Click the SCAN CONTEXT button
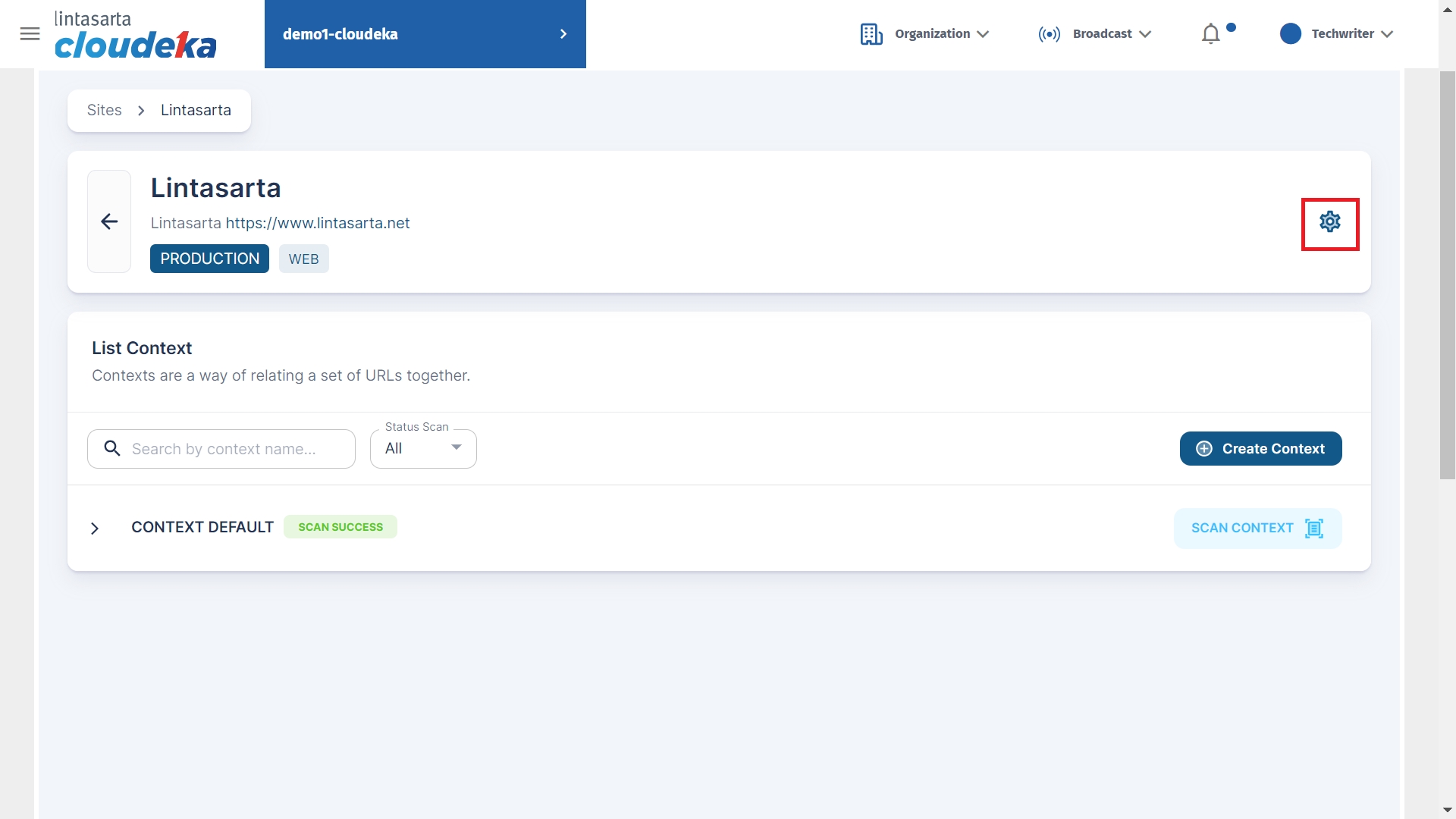The image size is (1456, 819). tap(1257, 529)
